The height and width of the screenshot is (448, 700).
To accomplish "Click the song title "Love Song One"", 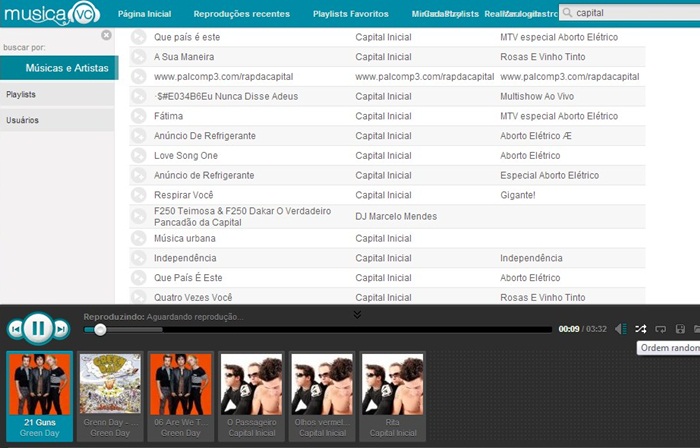I will 186,155.
